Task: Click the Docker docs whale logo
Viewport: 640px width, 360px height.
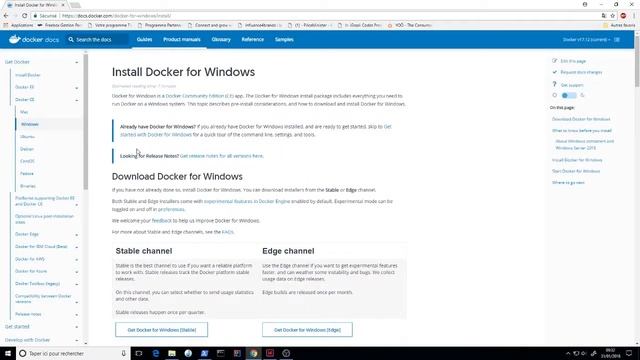Action: tap(15, 39)
